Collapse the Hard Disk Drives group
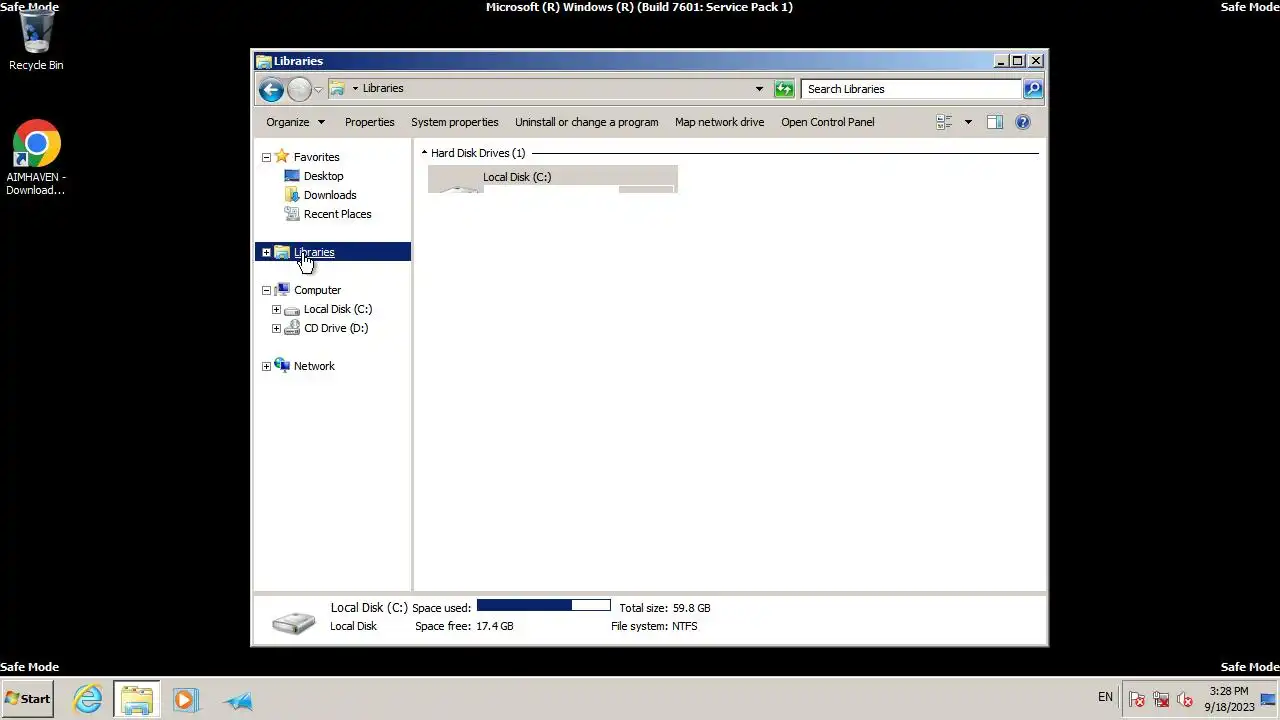The image size is (1280, 720). [424, 153]
